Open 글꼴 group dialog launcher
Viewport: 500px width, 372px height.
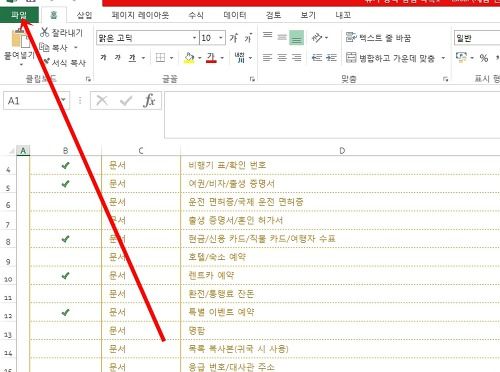(252, 79)
